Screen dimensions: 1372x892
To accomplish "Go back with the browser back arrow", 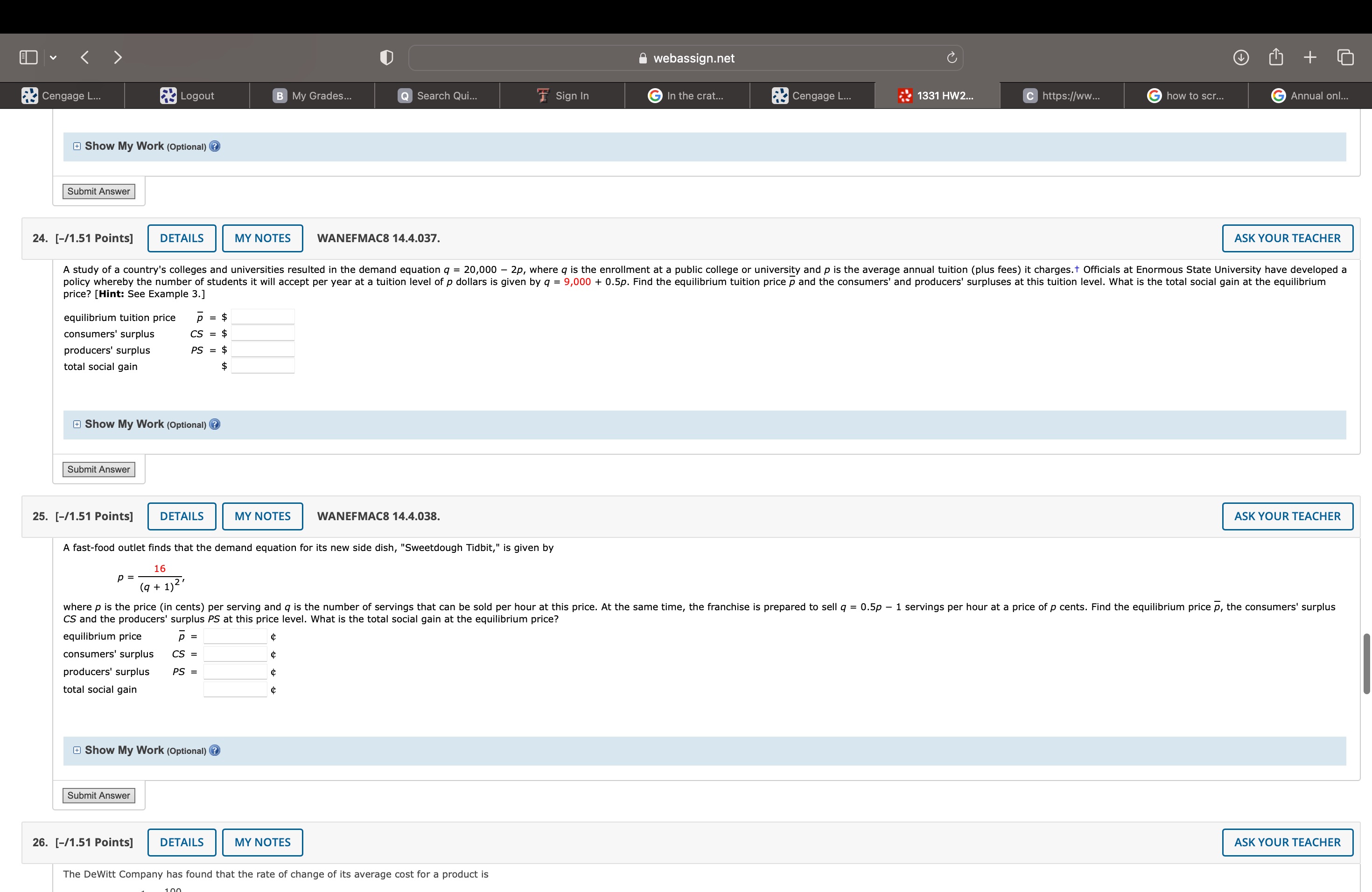I will [x=85, y=58].
